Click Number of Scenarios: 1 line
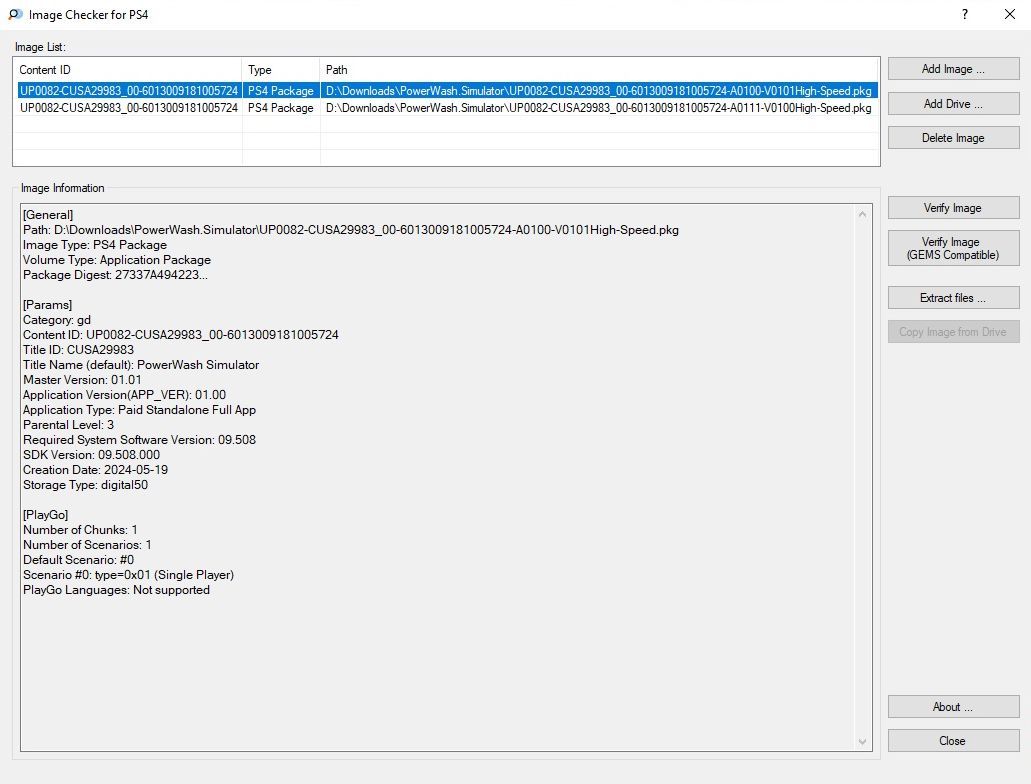This screenshot has width=1031, height=784. 87,545
